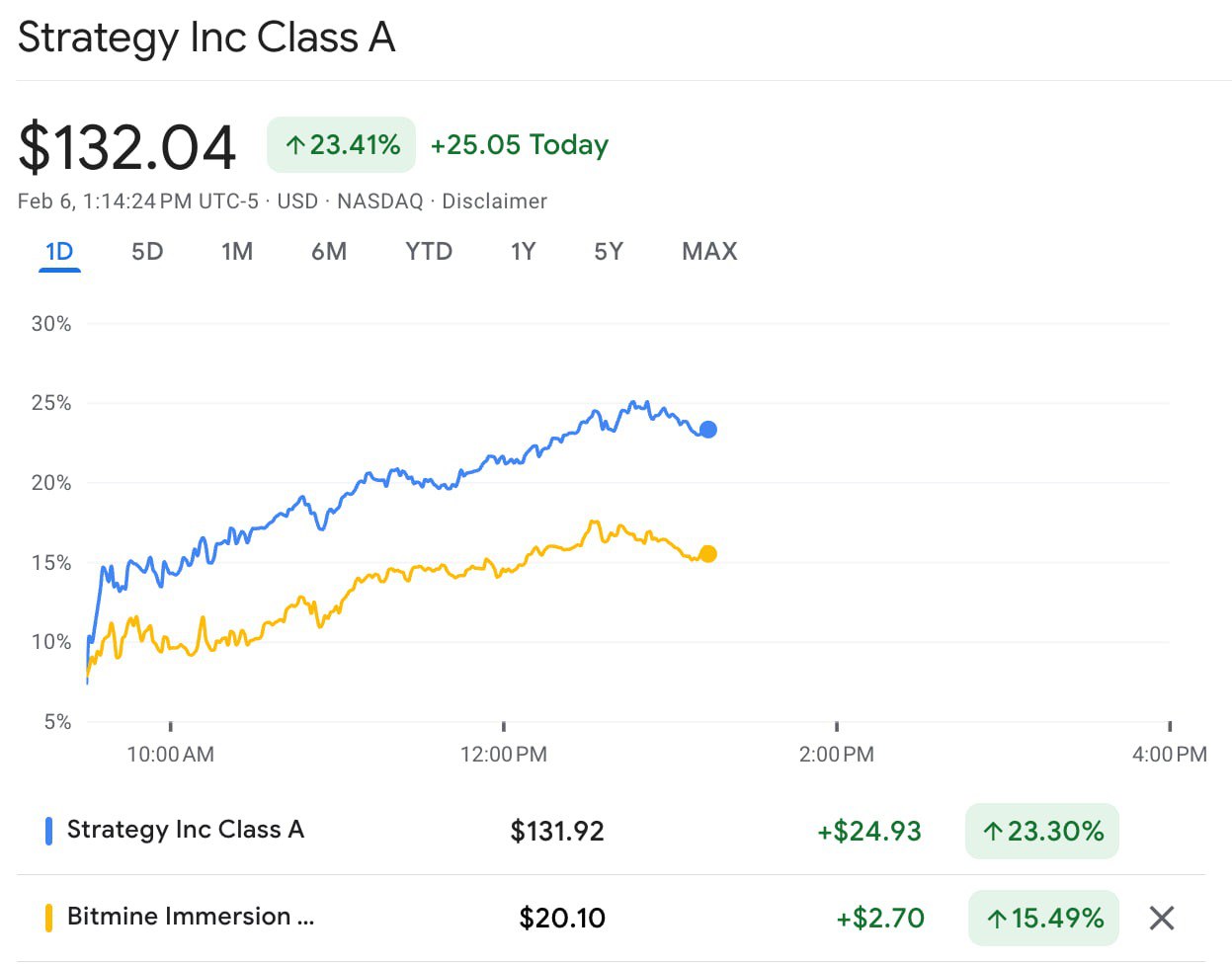This screenshot has width=1232, height=965.
Task: Open the Strategy Inc Class A comparison row
Action: tap(185, 830)
